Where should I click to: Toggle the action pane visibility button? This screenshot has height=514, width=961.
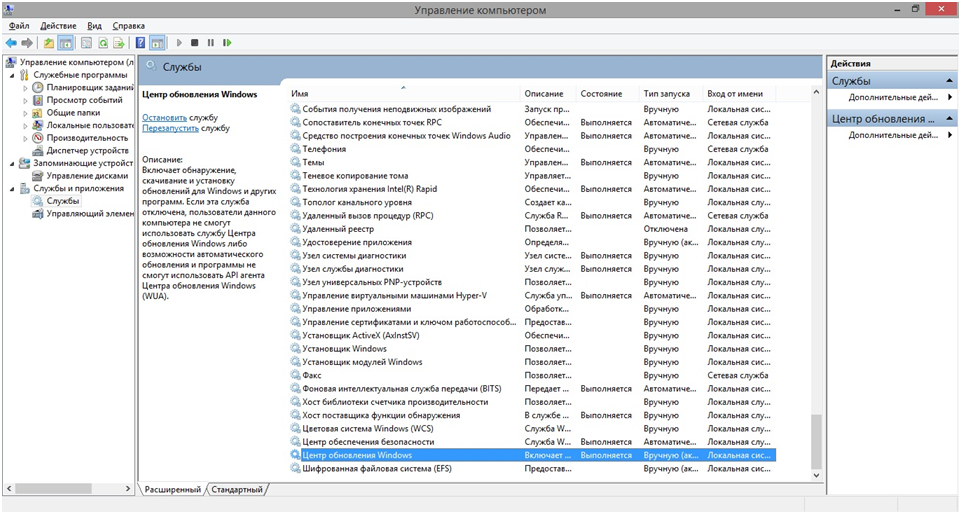[x=157, y=43]
